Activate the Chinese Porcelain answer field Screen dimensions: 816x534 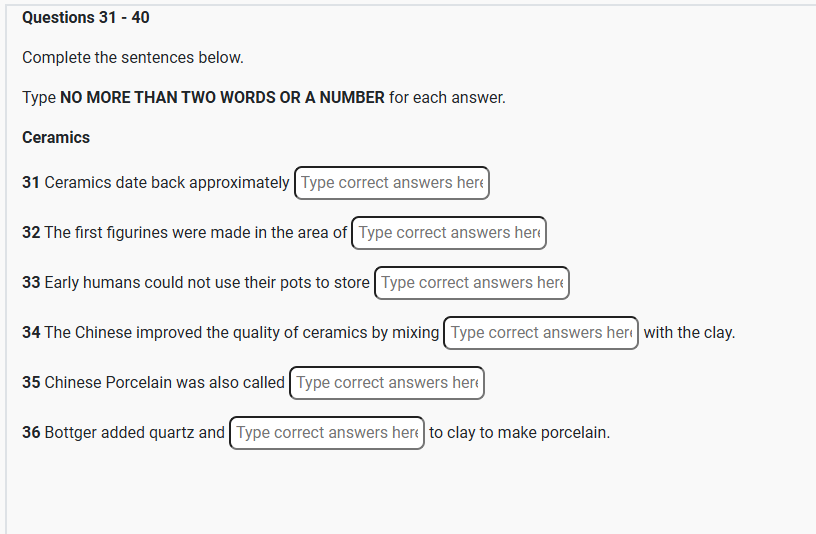pyautogui.click(x=386, y=383)
